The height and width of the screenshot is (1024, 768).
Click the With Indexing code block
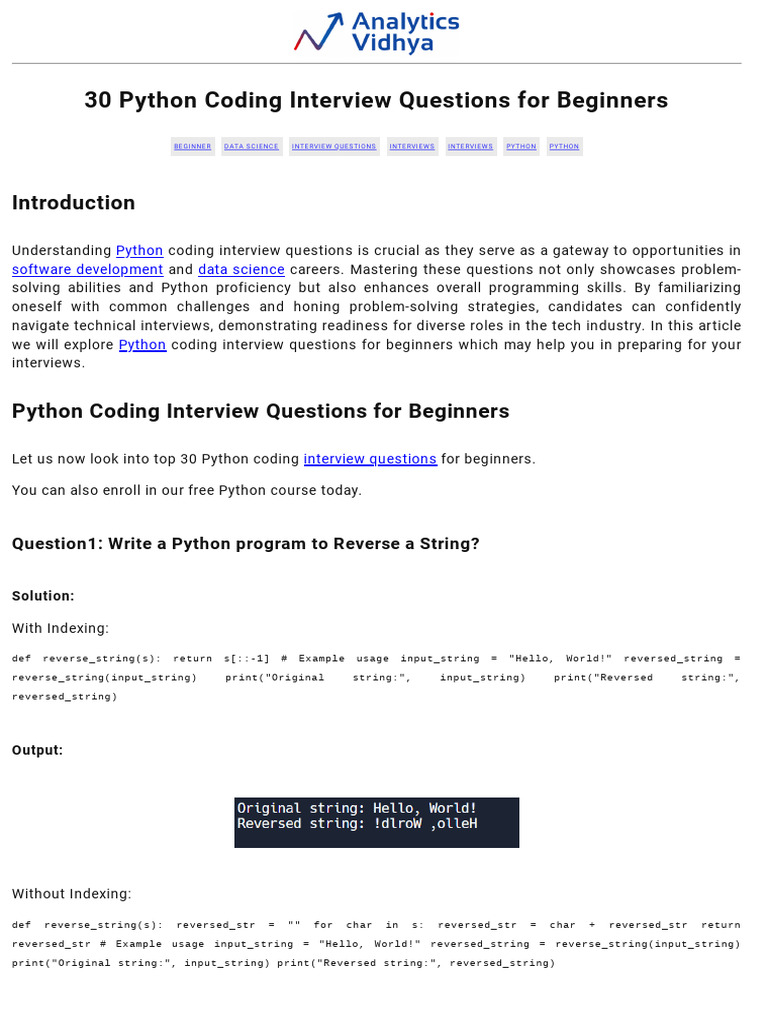[x=376, y=677]
